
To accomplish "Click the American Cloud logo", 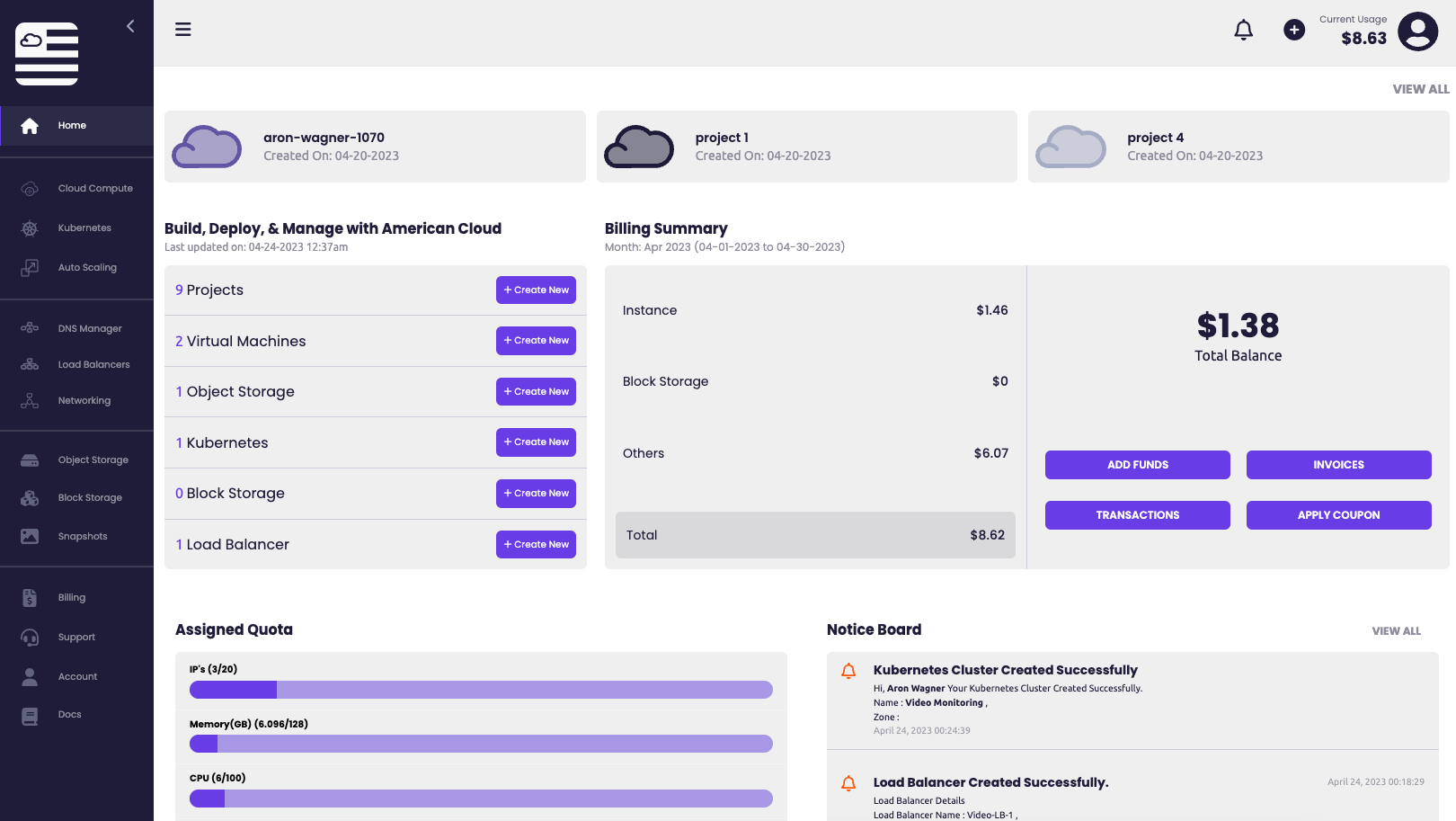I will 47,54.
